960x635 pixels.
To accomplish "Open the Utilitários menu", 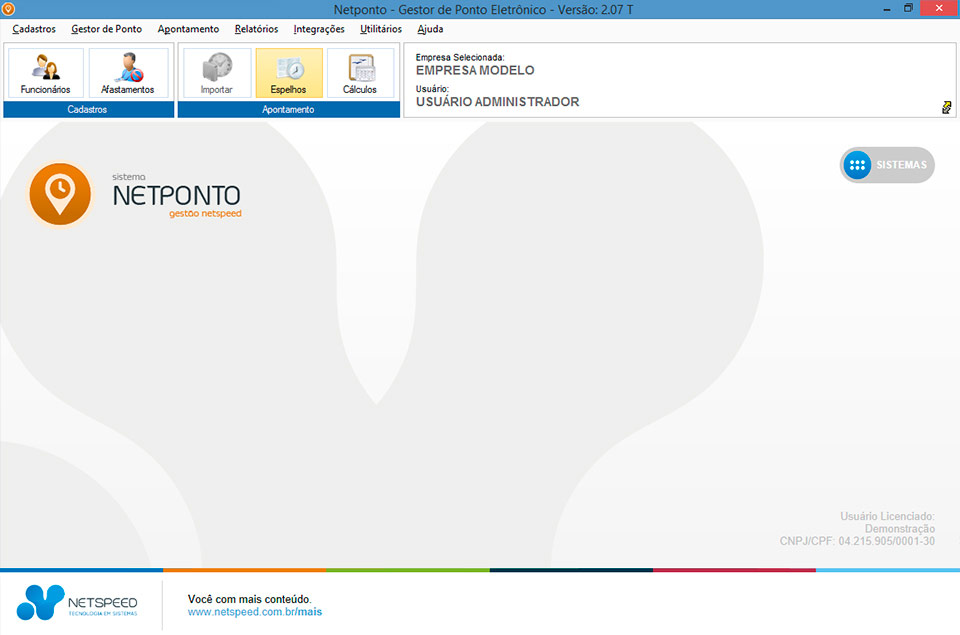I will (x=381, y=29).
